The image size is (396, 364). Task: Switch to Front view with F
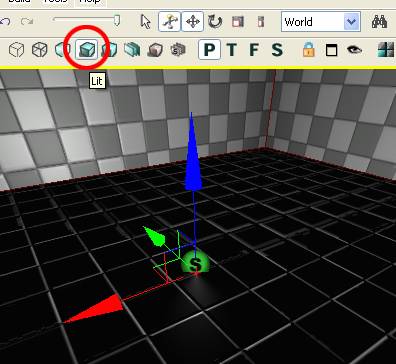pos(254,50)
